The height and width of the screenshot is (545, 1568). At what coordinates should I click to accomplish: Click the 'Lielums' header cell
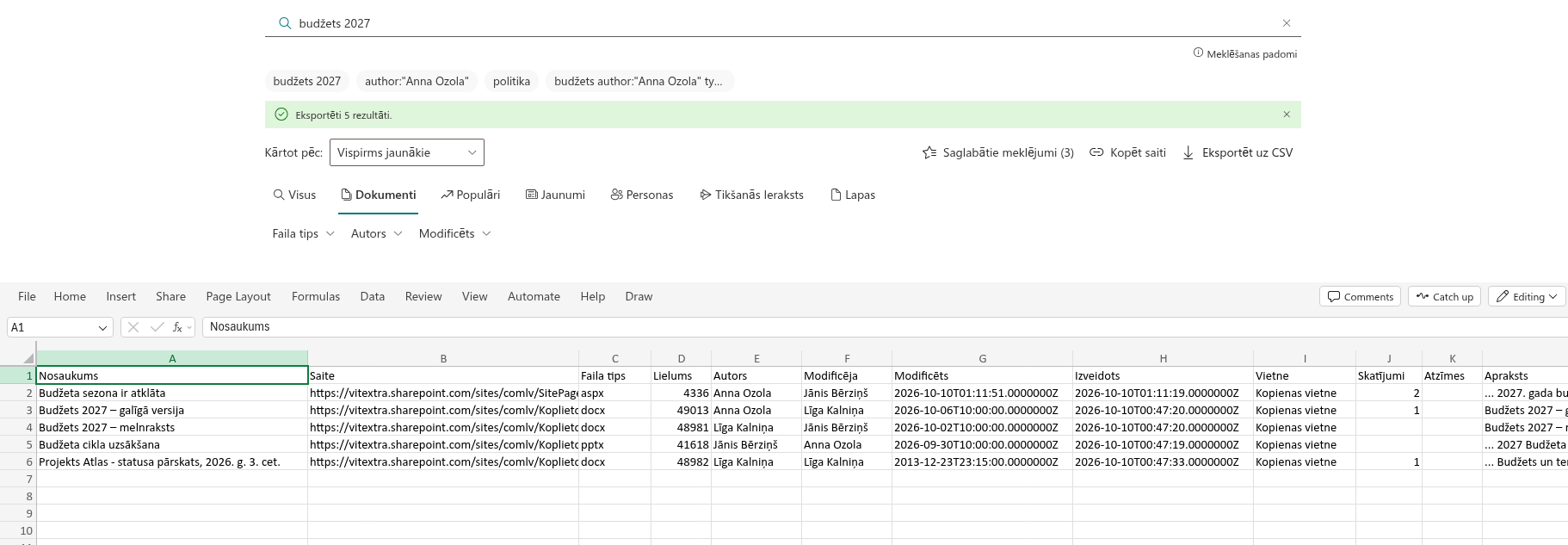pos(681,375)
